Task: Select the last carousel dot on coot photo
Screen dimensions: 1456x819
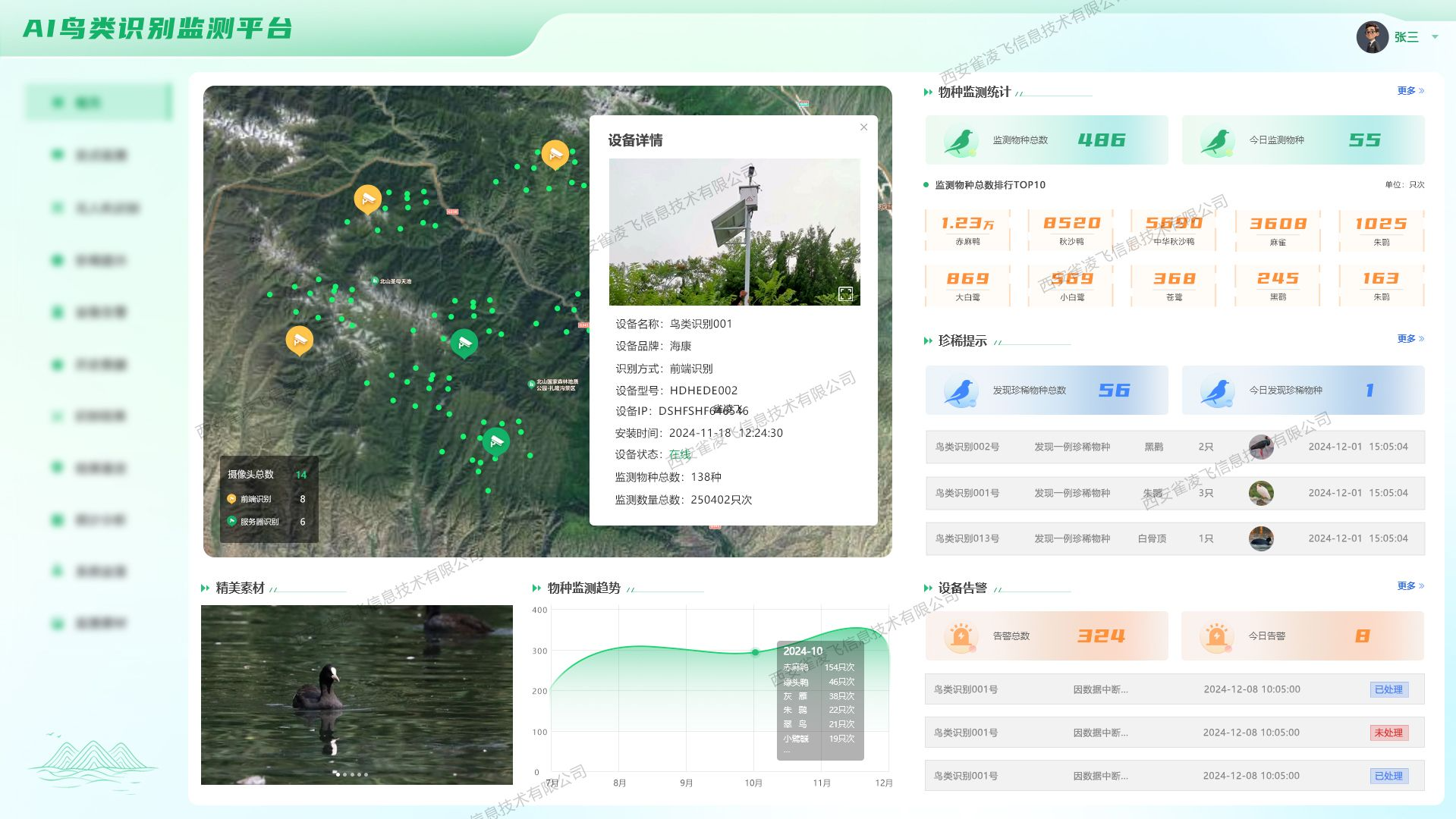Action: pos(366,774)
